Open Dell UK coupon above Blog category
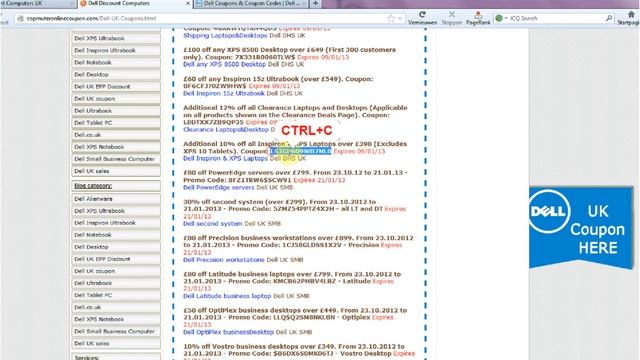 (116, 99)
